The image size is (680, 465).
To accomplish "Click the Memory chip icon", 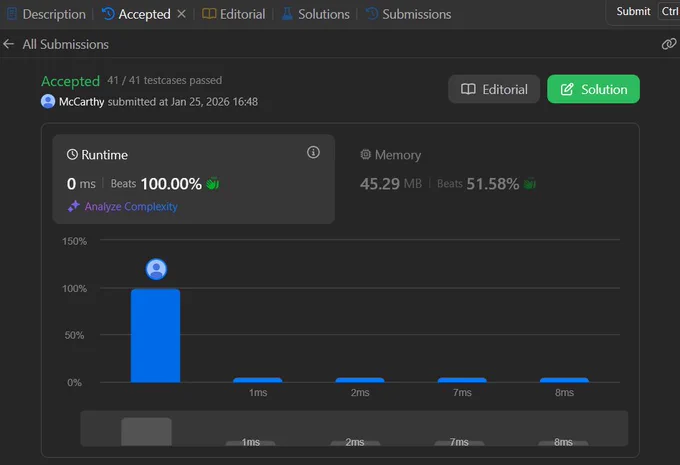I will [366, 154].
